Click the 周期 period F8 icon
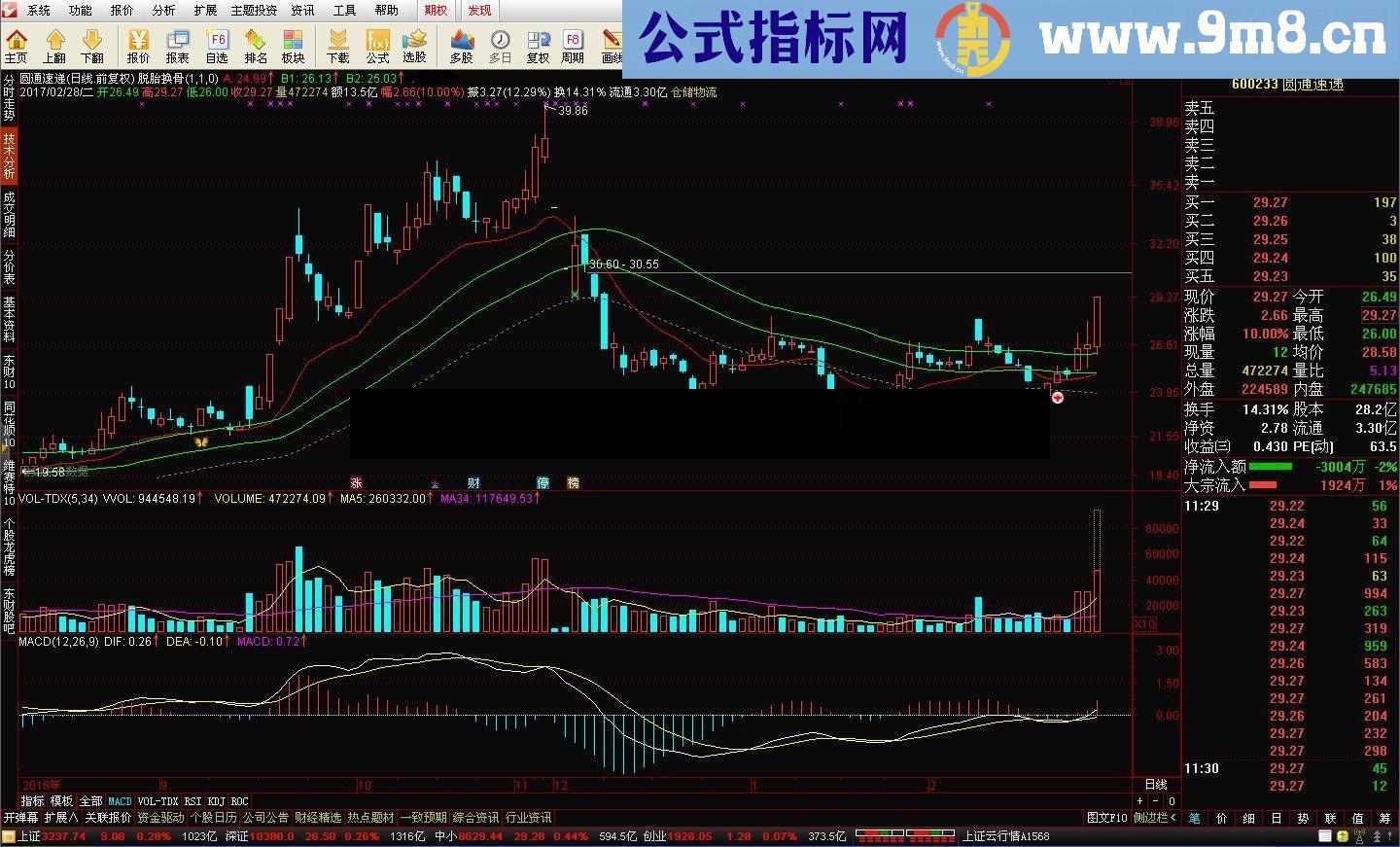Screen dimensions: 1400x847 tap(573, 45)
